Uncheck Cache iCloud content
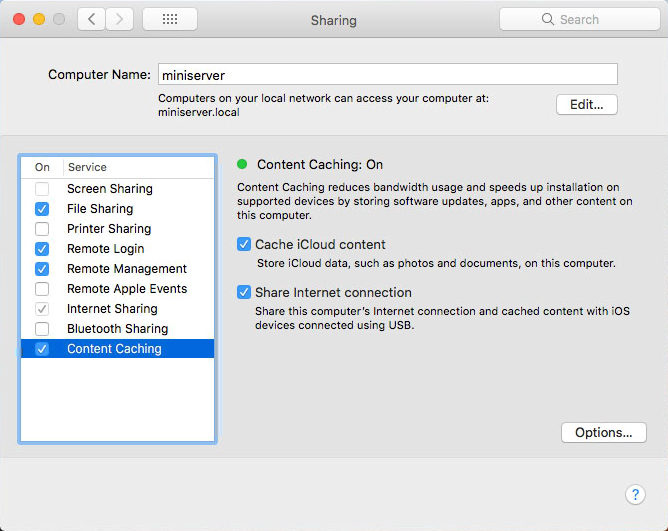This screenshot has width=668, height=531. (x=244, y=245)
